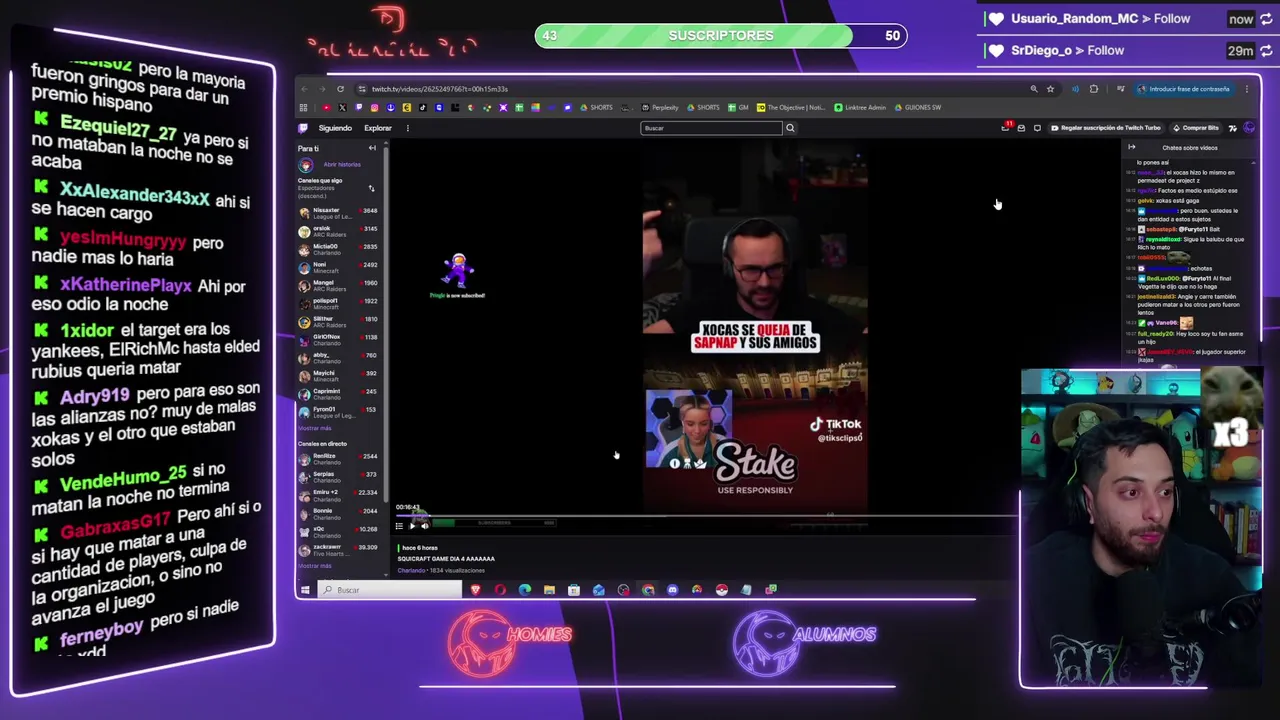Open Mangel channel in sidebar

tap(339, 285)
